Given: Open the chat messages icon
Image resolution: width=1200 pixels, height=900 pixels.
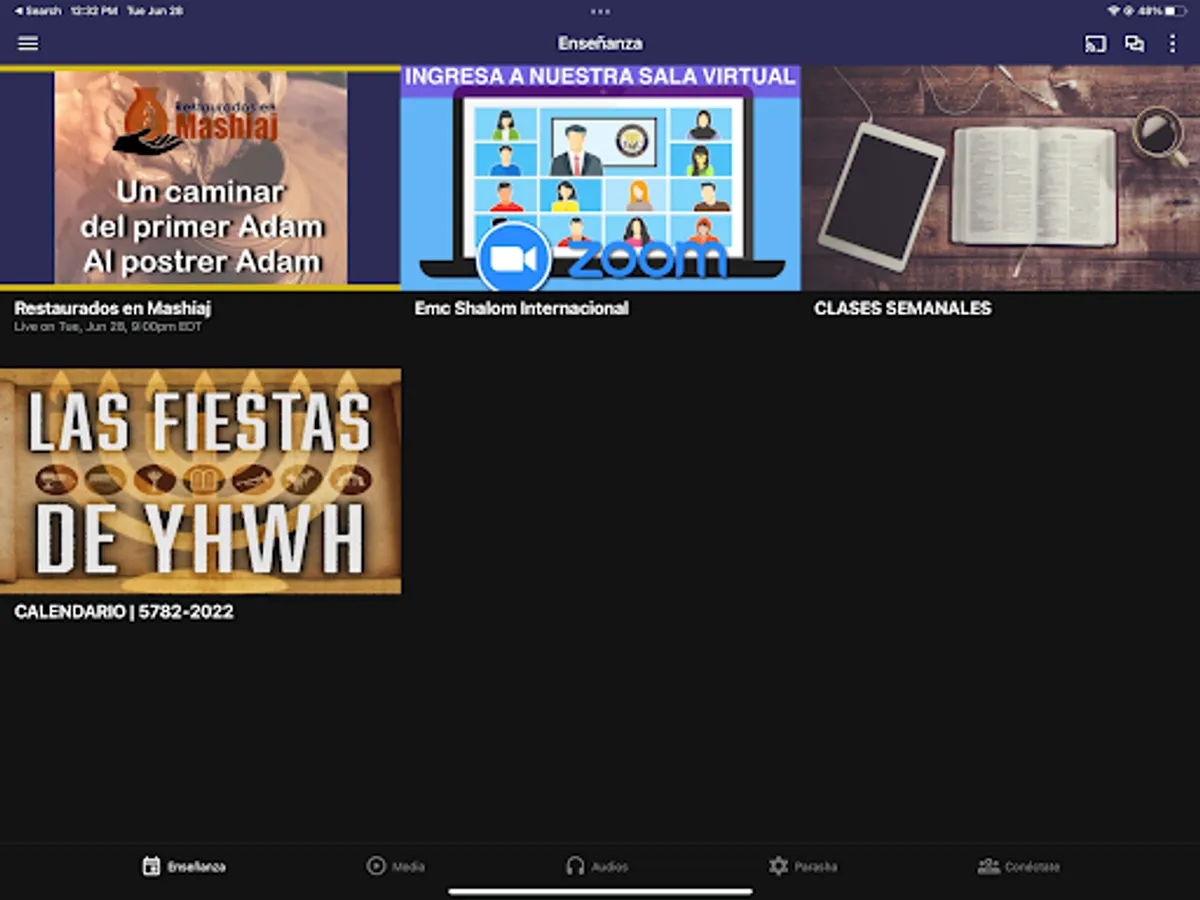Looking at the screenshot, I should [1134, 44].
